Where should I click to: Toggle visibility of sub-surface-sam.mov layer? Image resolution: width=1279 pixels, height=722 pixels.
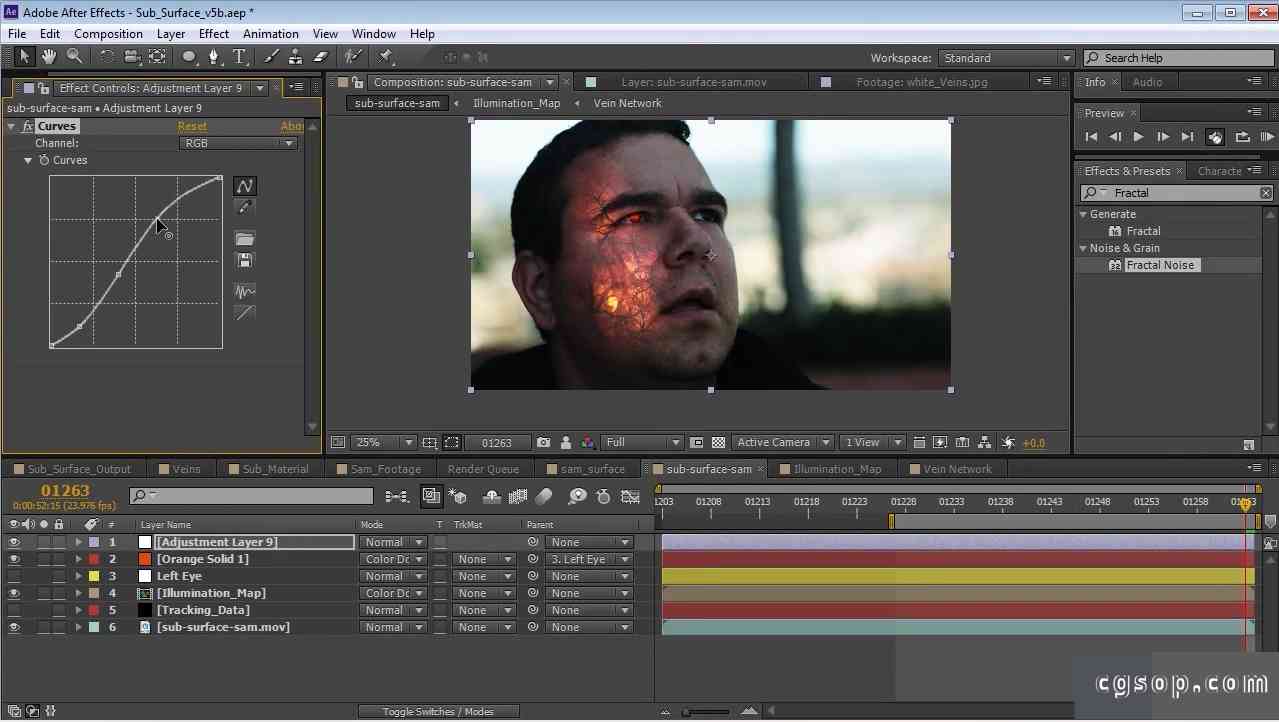[x=14, y=628]
